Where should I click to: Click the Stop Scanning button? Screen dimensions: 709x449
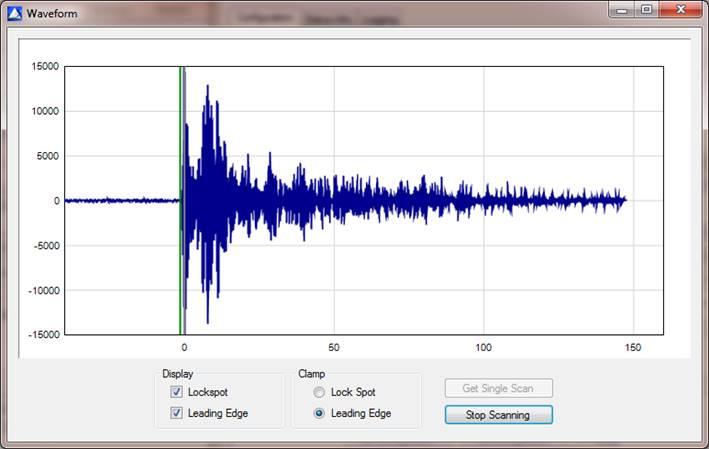click(x=498, y=415)
